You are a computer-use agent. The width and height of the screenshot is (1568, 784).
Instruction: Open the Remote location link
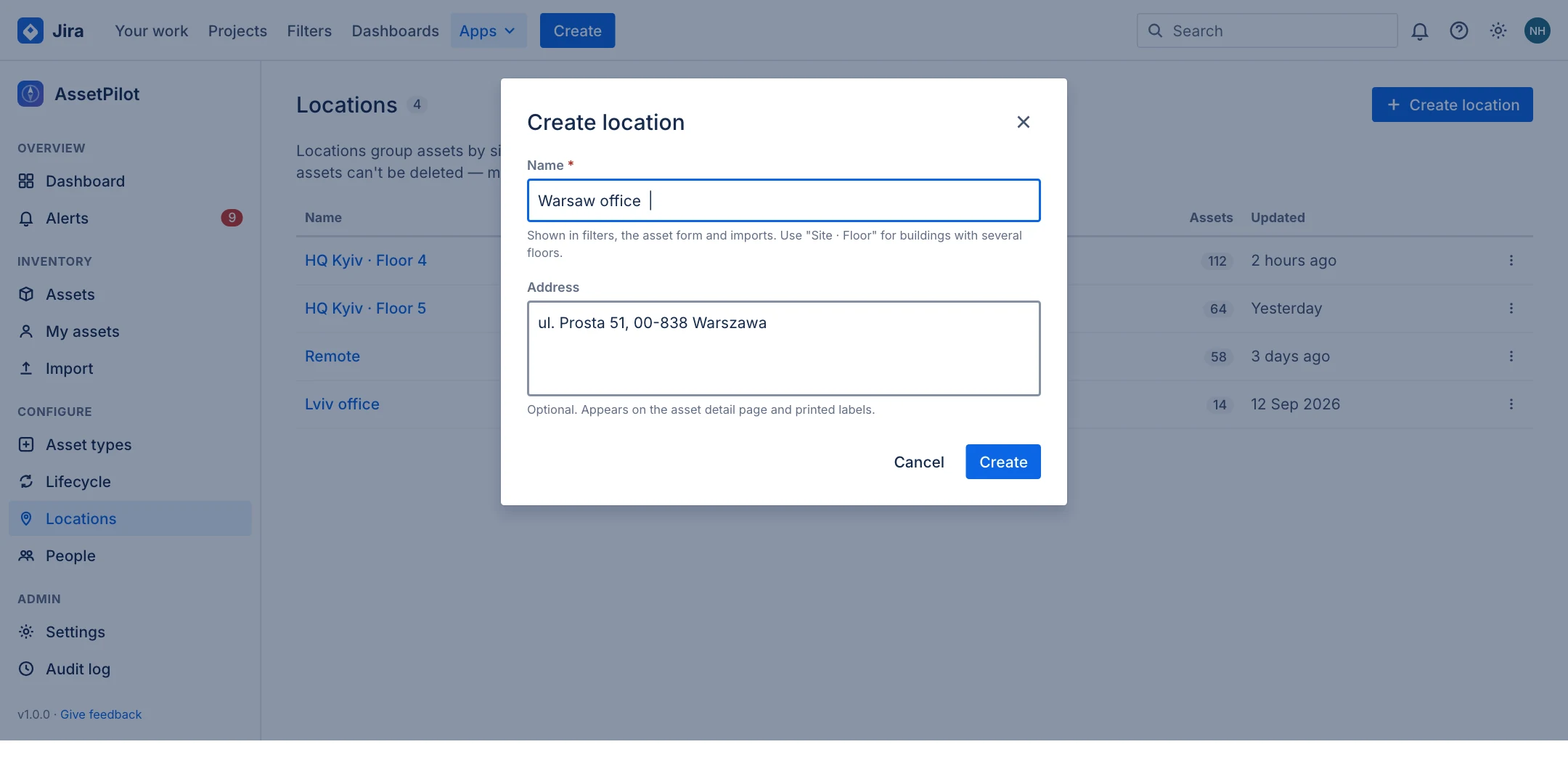pyautogui.click(x=332, y=356)
